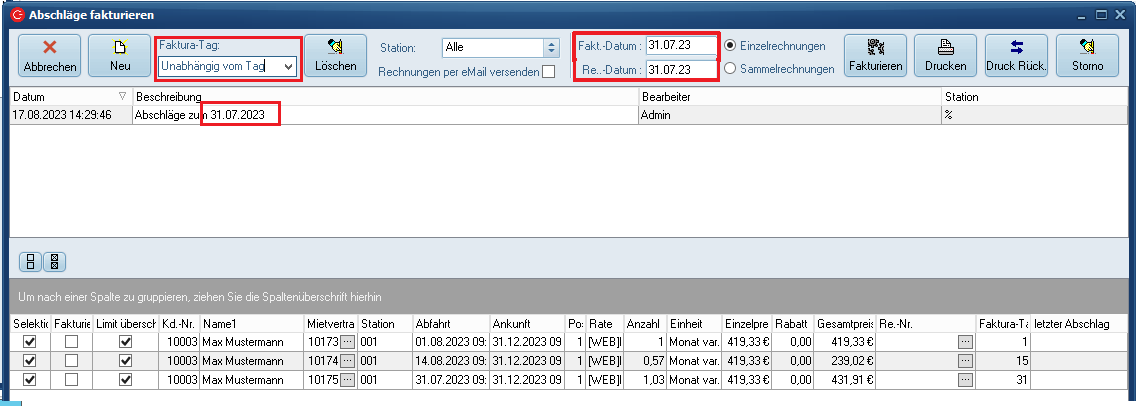This screenshot has height=406, width=1139.
Task: Click the Name1 column header
Action: click(251, 324)
